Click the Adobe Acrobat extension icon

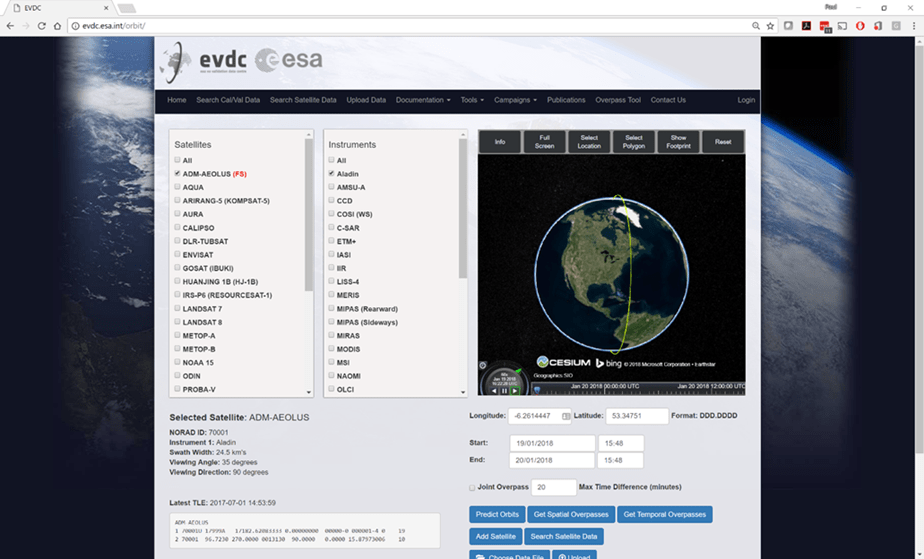pyautogui.click(x=806, y=26)
